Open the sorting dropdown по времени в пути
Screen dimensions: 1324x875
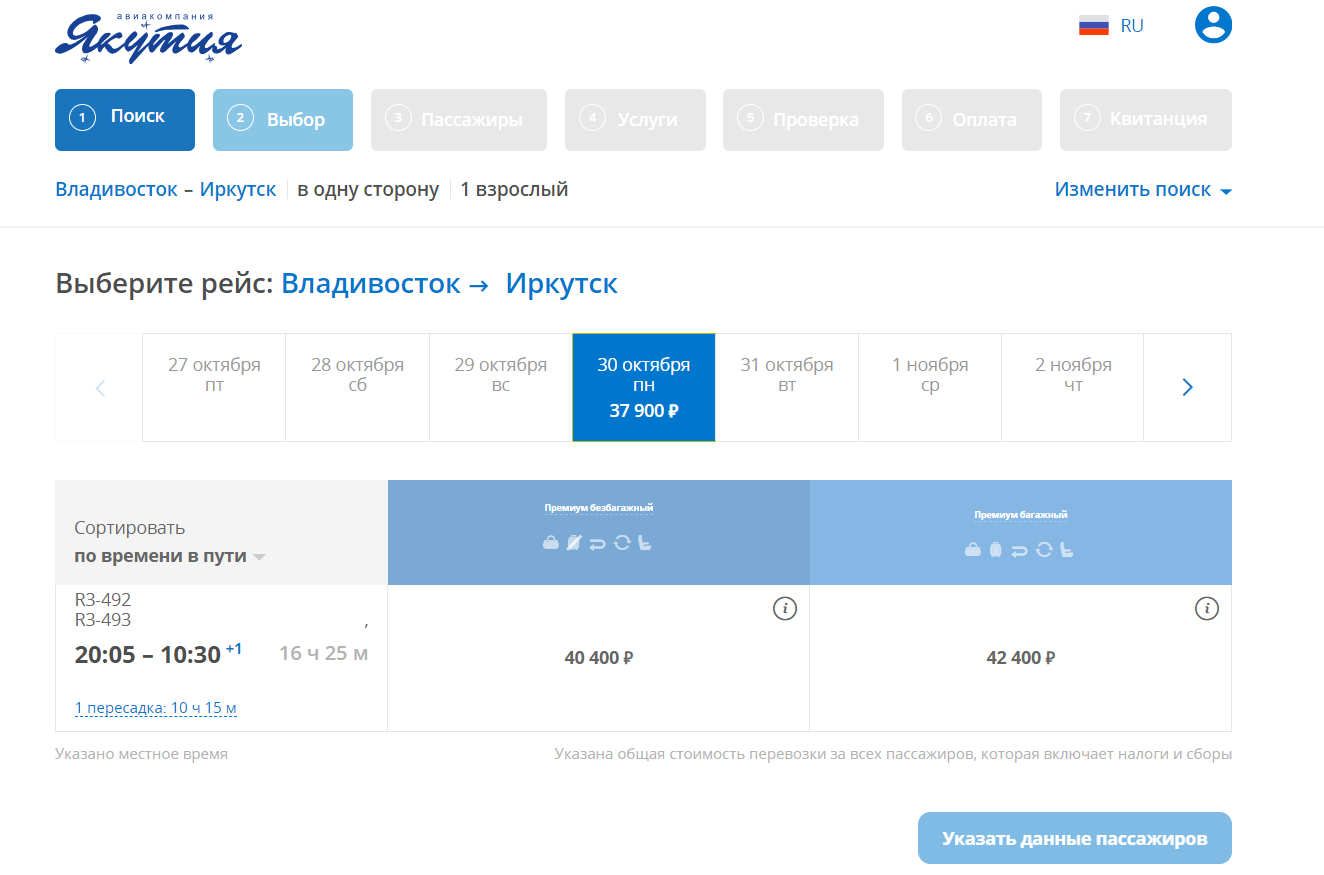click(160, 555)
